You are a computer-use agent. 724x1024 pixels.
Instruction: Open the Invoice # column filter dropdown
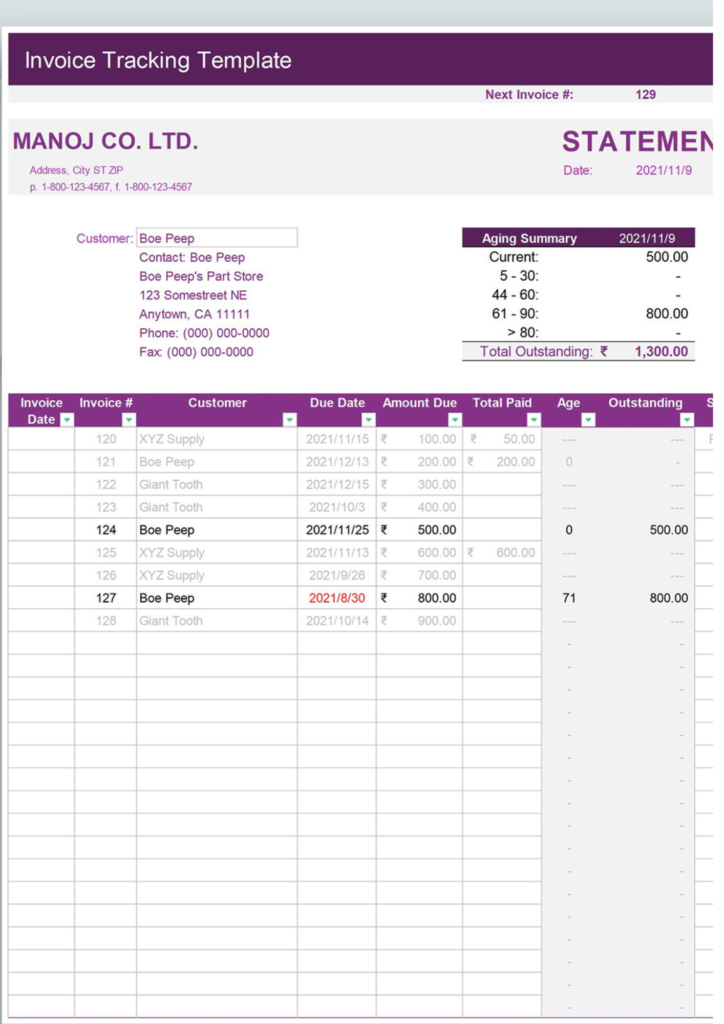tap(129, 420)
